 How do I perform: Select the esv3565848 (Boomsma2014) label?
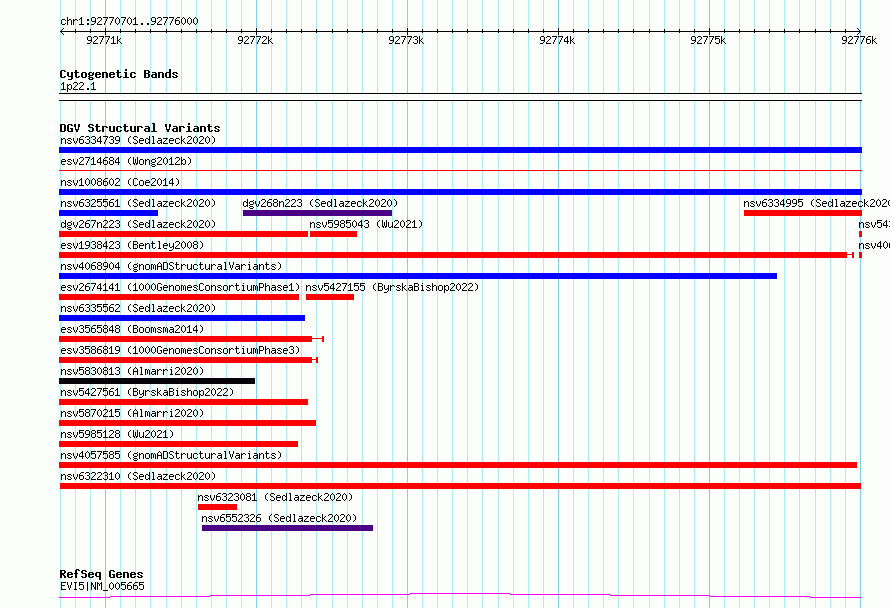pyautogui.click(x=132, y=329)
